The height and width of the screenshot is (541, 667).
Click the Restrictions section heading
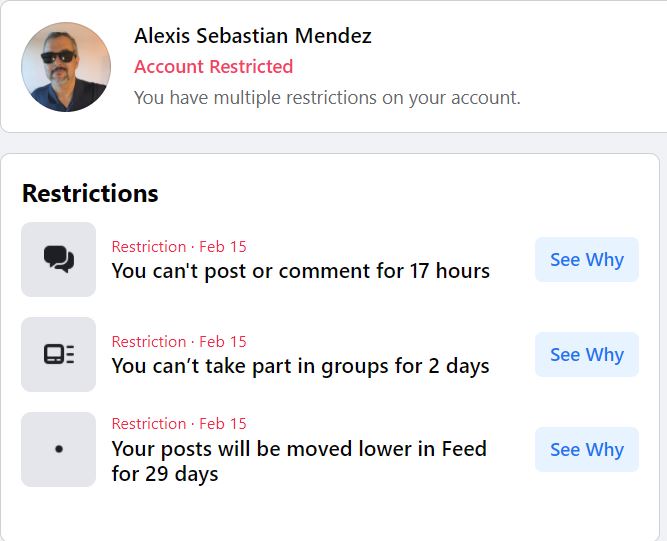pos(90,193)
